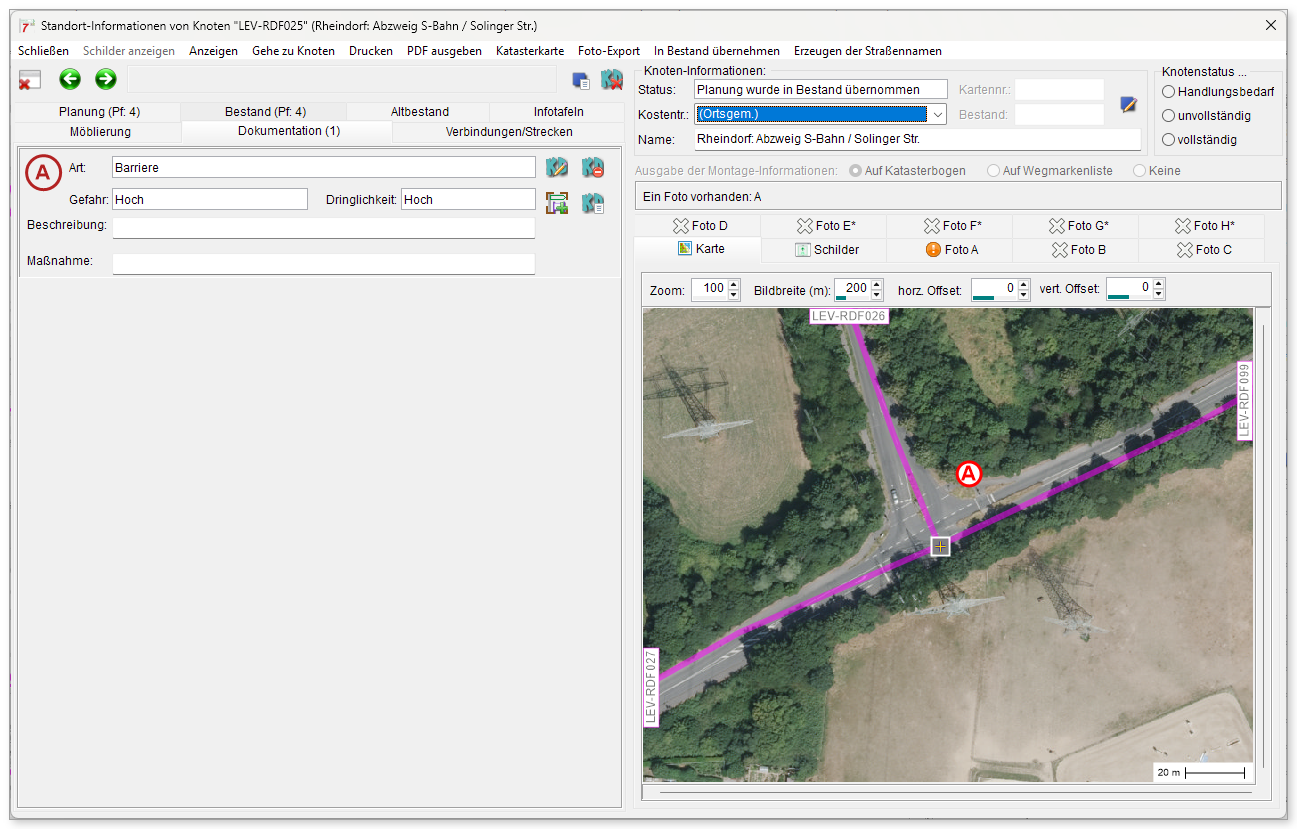Screen dimensions: 1297x829
Task: Click the close-form icon with red X
Action: pos(30,80)
